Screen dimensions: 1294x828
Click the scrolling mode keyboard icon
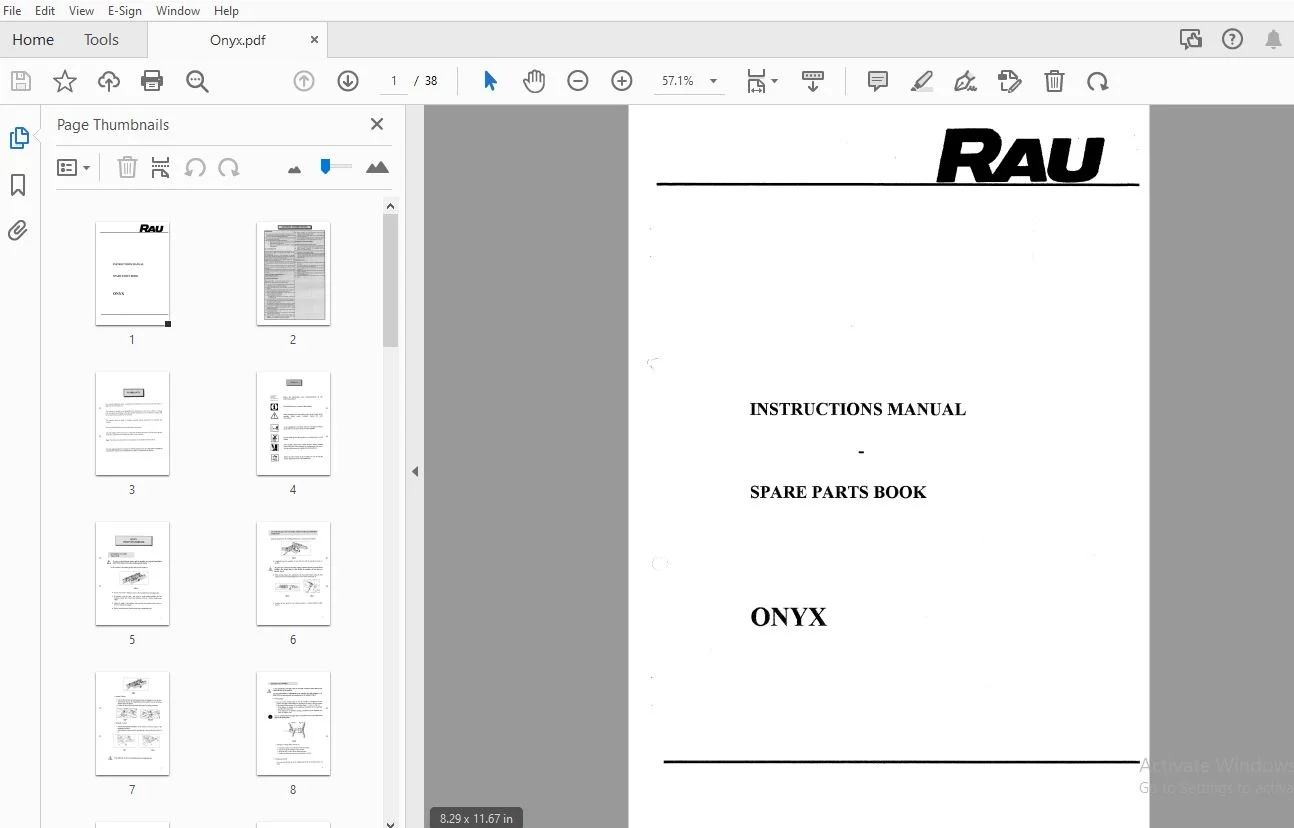813,81
